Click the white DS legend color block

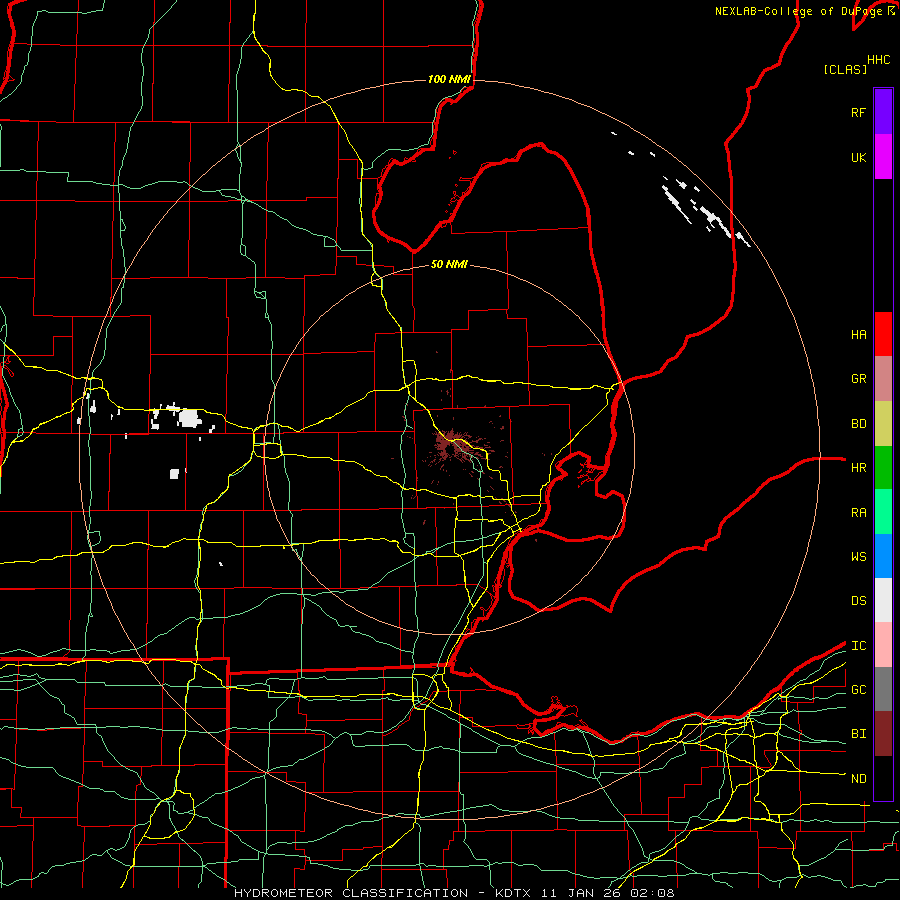pos(883,600)
